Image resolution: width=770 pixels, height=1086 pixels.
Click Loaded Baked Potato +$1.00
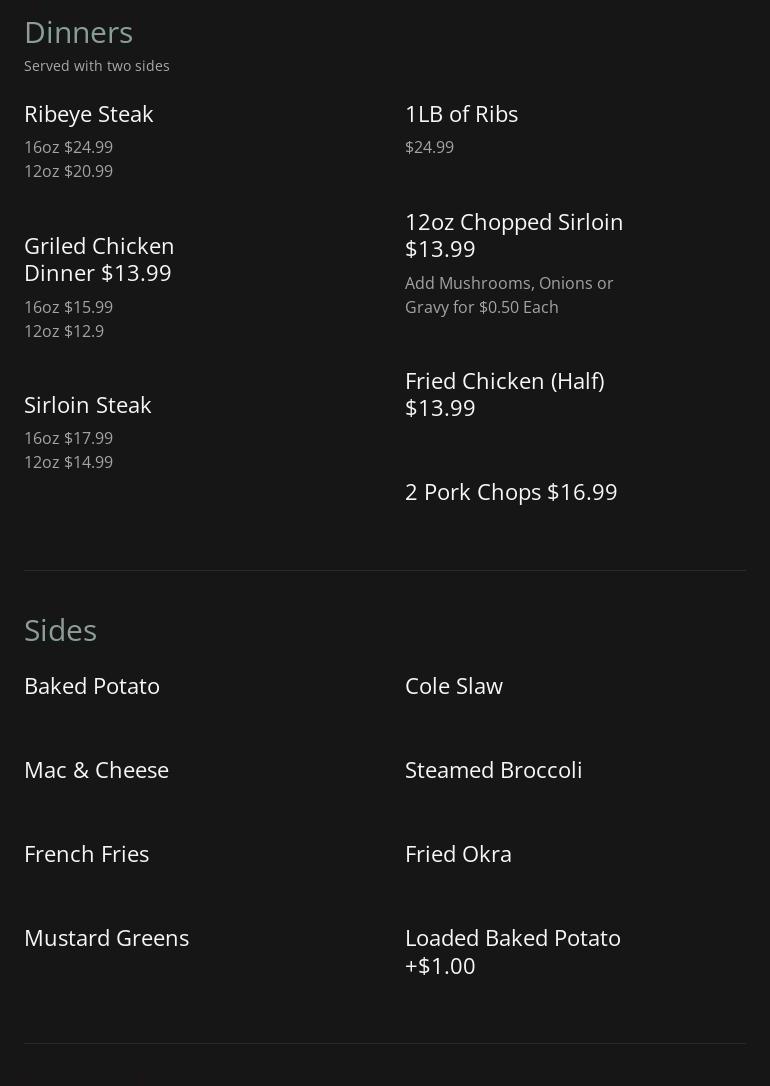point(512,951)
